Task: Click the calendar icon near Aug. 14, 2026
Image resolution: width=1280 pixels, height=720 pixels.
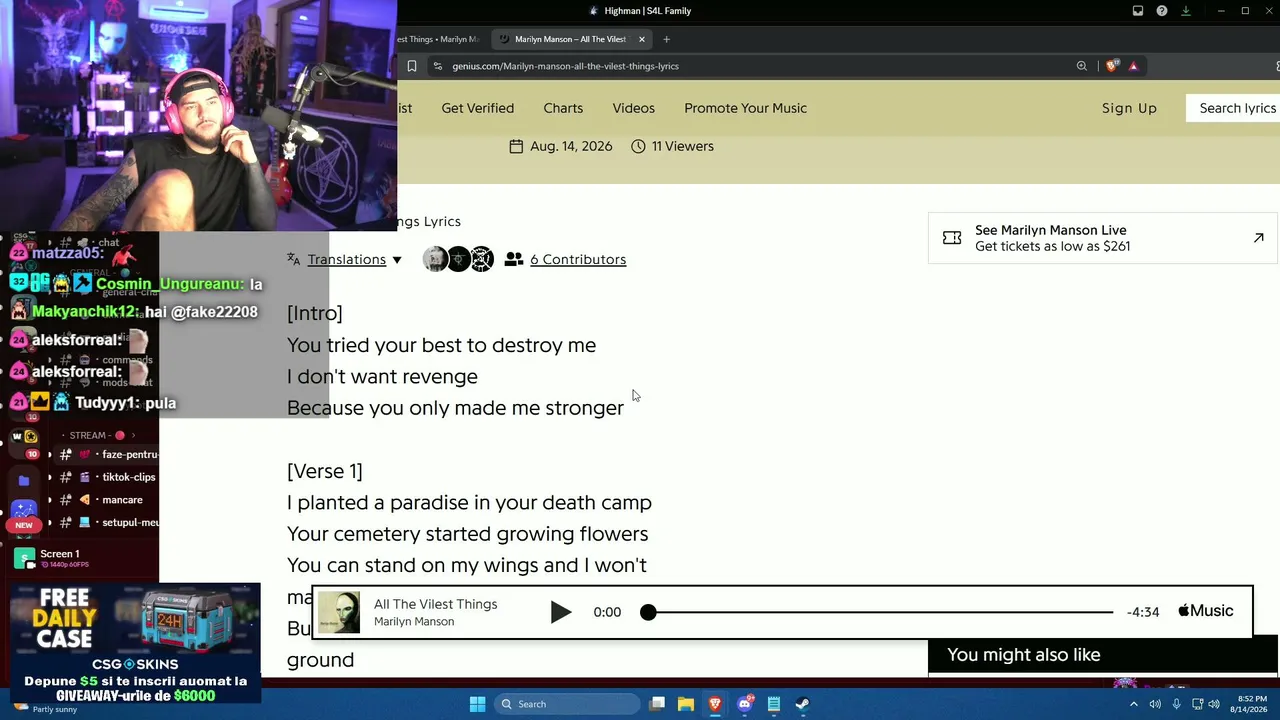Action: click(516, 146)
